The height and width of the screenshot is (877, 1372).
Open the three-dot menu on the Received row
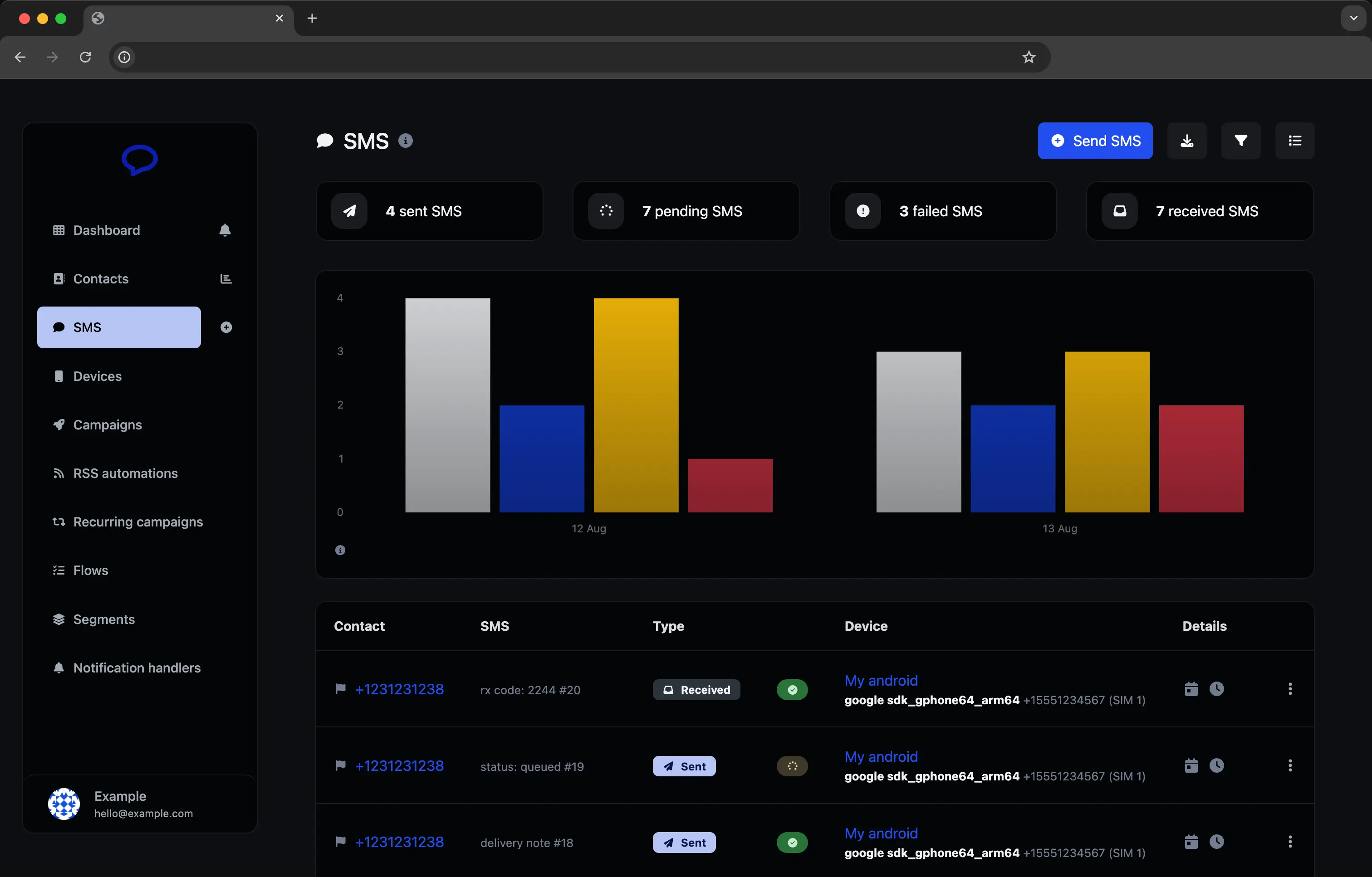click(x=1290, y=689)
